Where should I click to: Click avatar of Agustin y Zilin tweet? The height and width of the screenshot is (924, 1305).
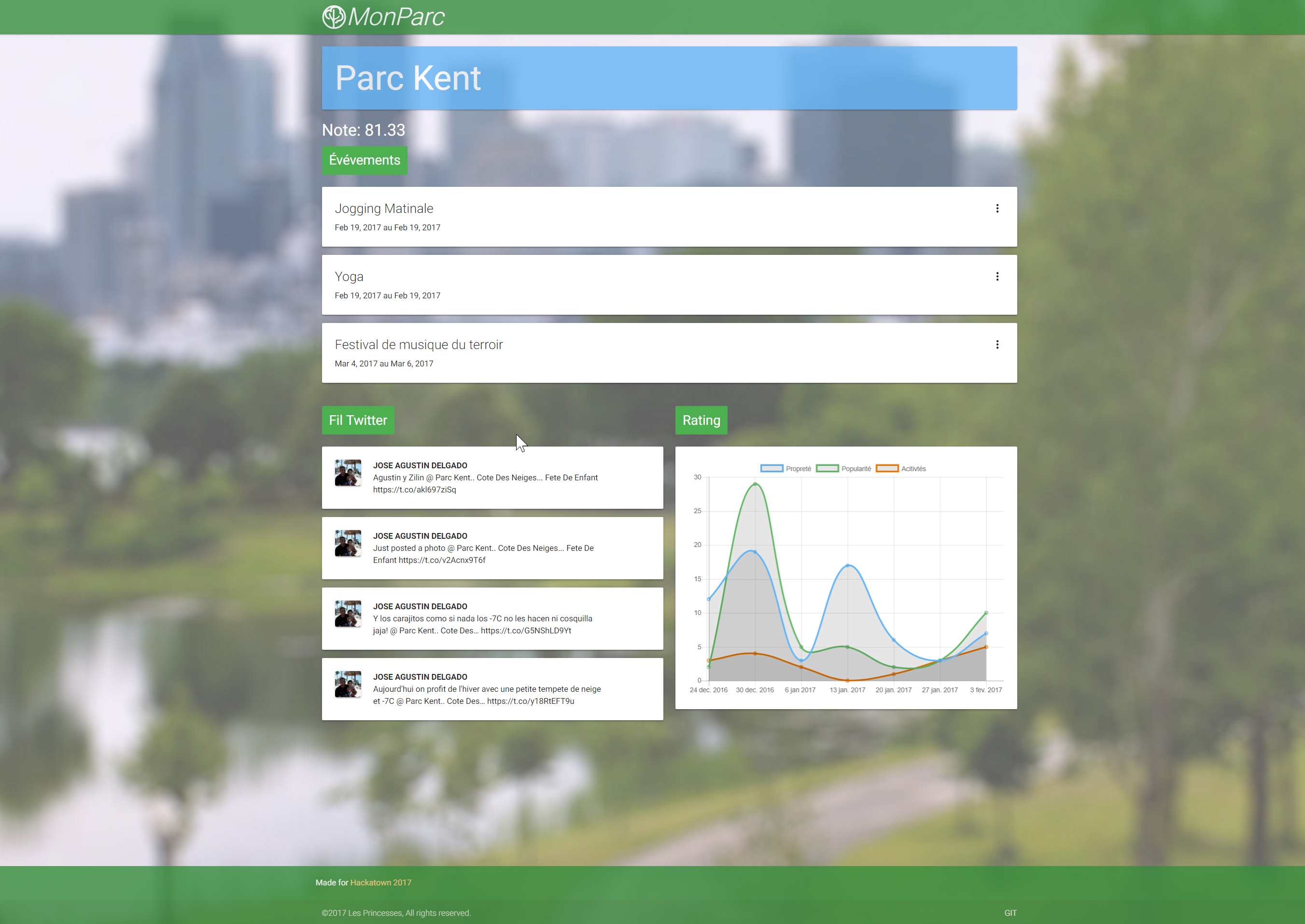point(348,473)
